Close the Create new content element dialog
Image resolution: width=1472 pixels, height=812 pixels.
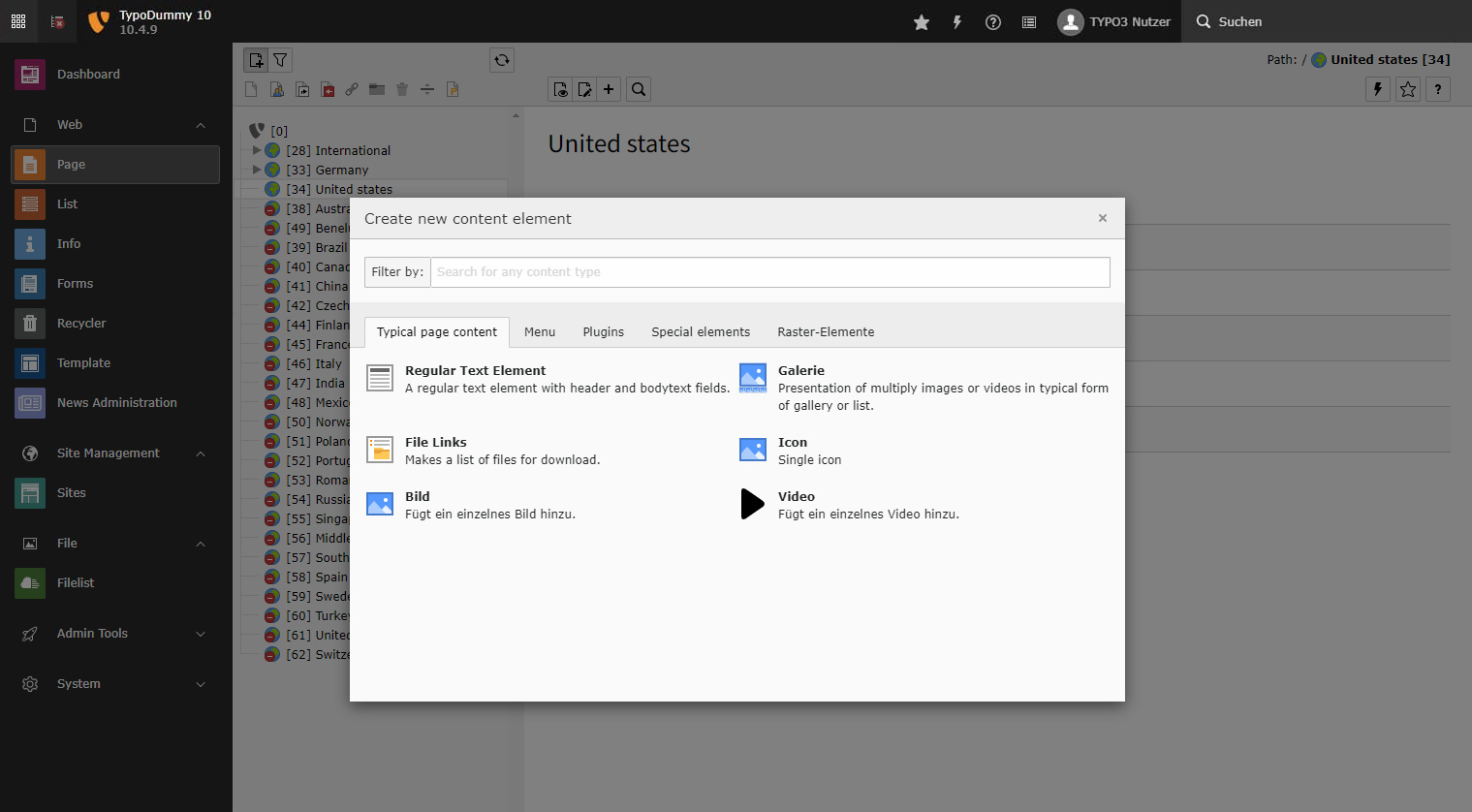click(x=1103, y=218)
